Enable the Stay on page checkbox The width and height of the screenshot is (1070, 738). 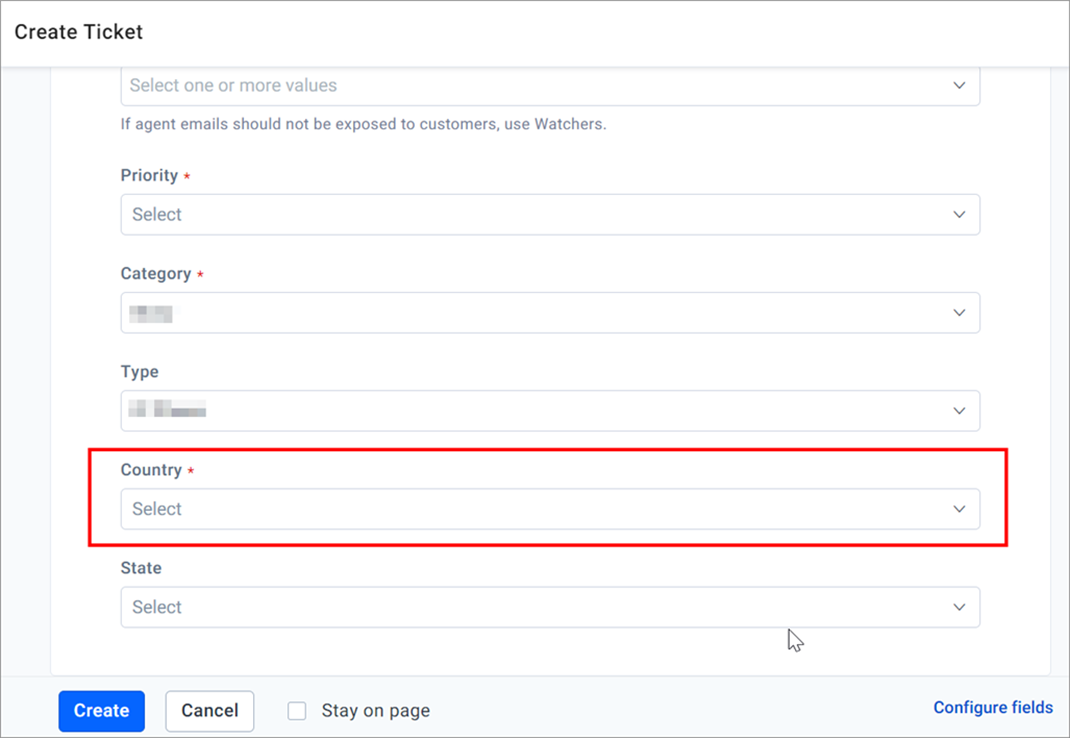click(x=297, y=711)
